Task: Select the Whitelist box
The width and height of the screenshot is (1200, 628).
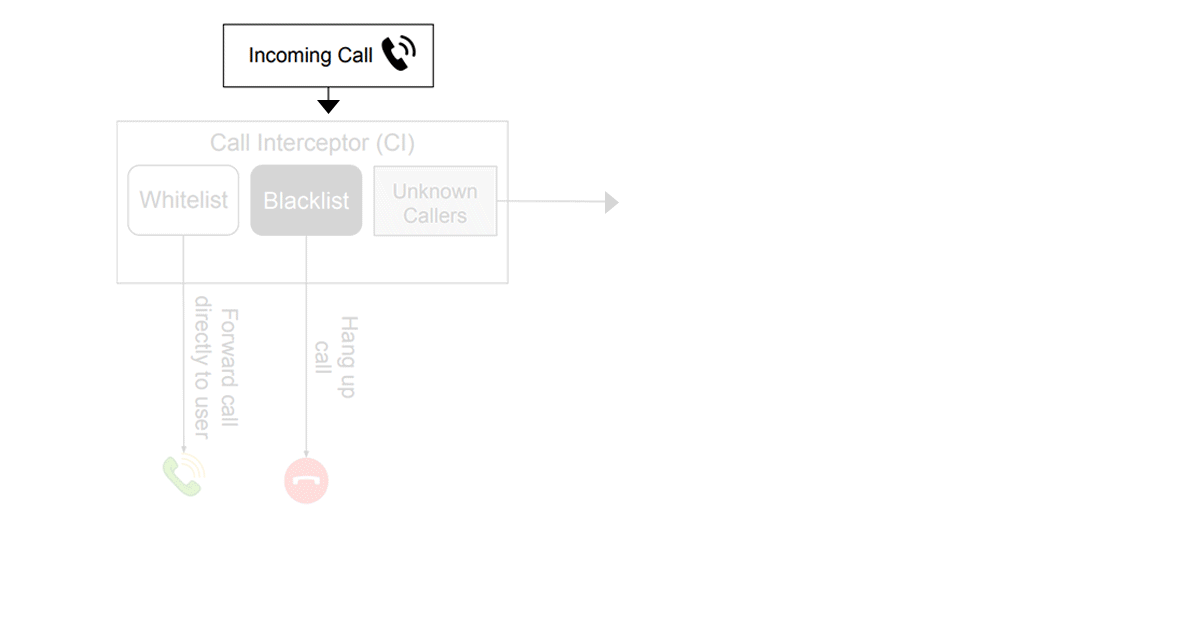Action: coord(184,200)
